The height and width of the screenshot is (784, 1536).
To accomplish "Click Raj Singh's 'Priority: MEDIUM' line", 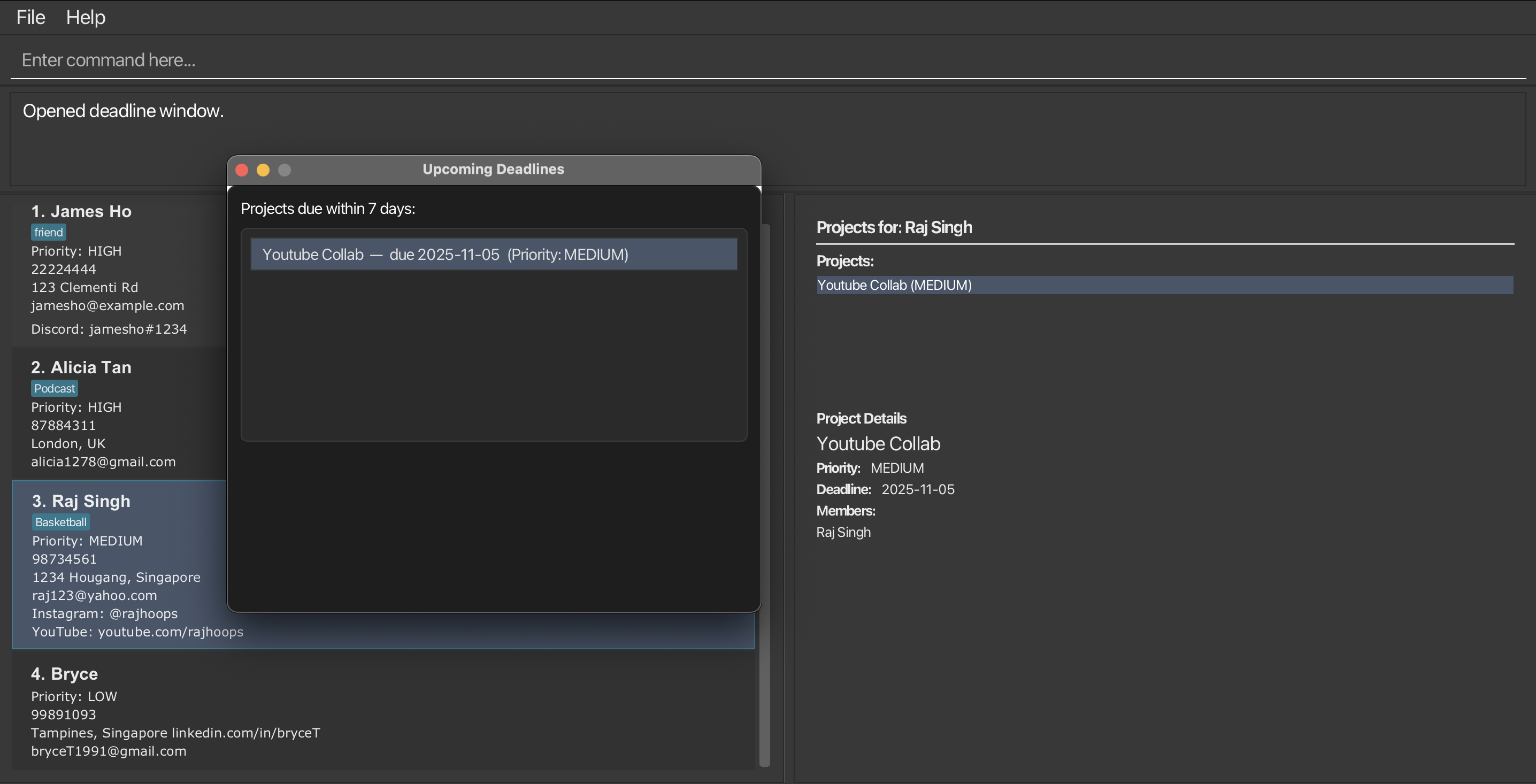I will (x=87, y=541).
